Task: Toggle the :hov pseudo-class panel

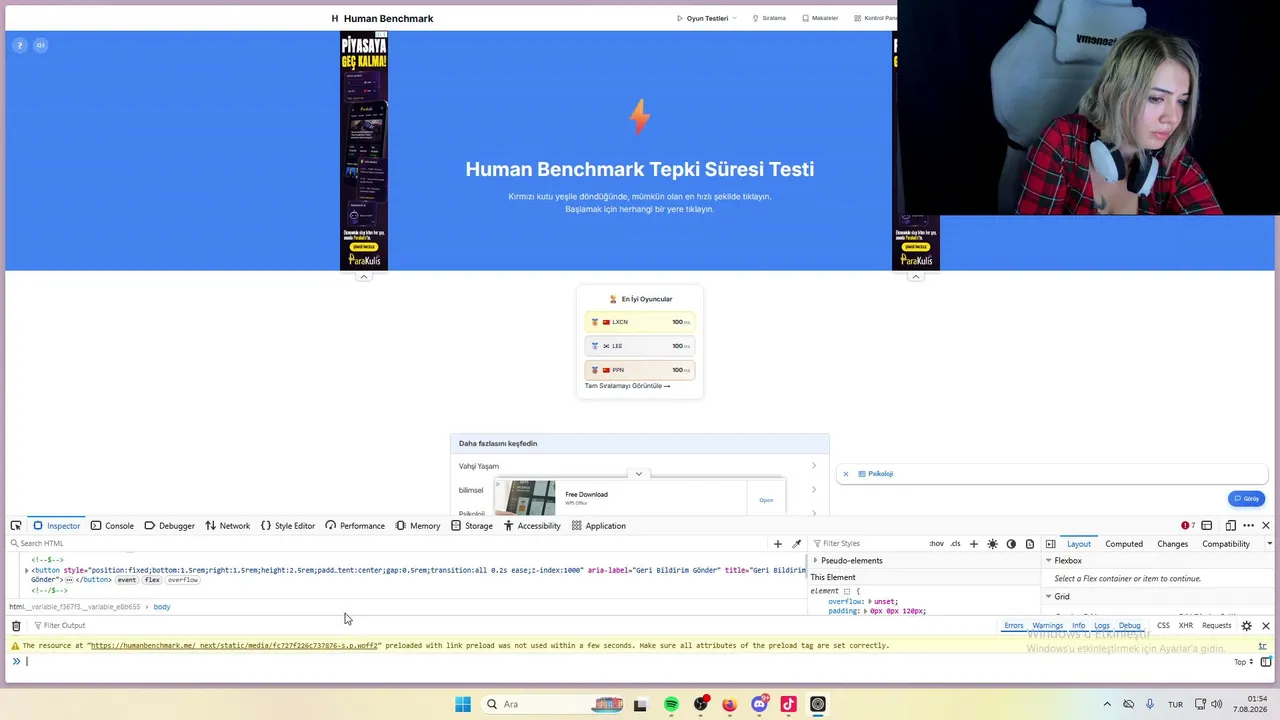Action: tap(936, 544)
